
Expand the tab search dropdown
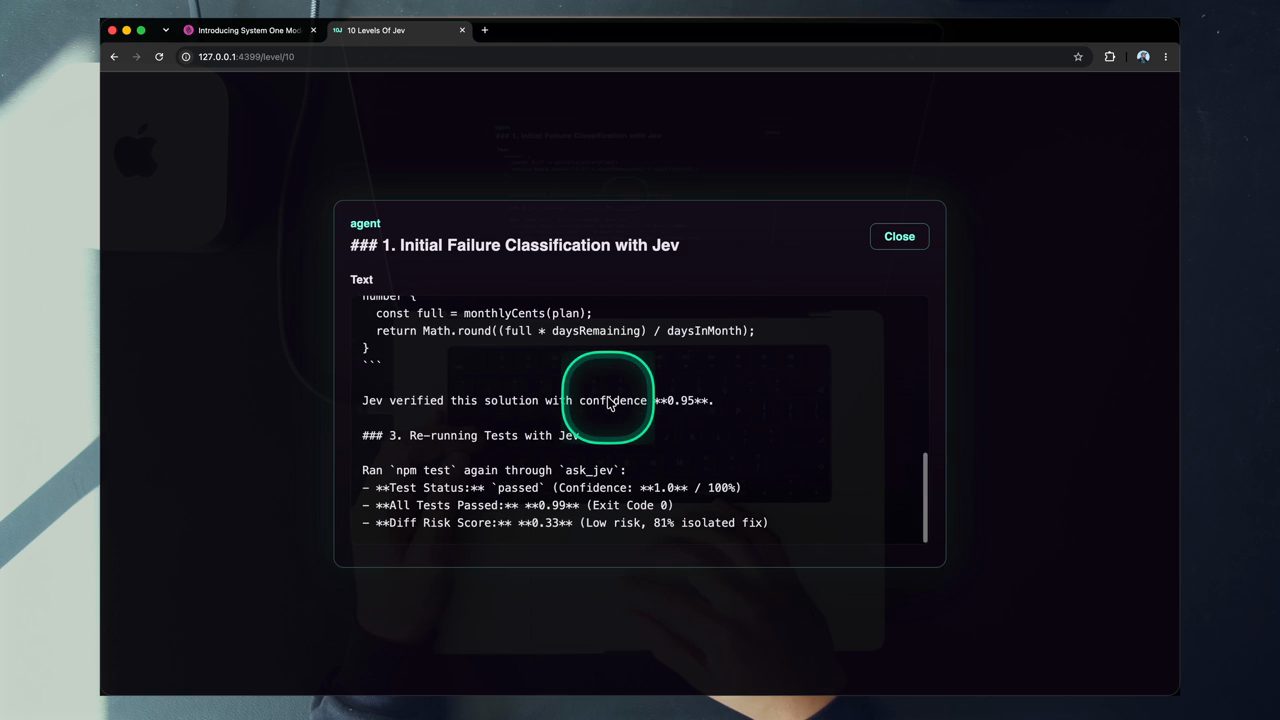point(166,30)
